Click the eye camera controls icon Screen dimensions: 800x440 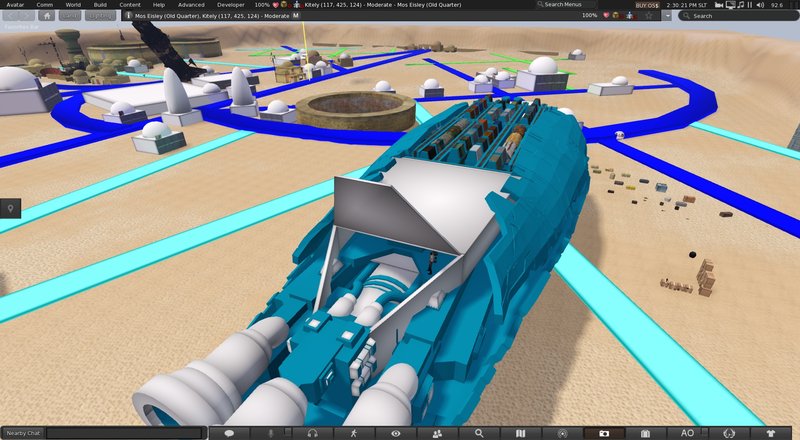(x=395, y=433)
